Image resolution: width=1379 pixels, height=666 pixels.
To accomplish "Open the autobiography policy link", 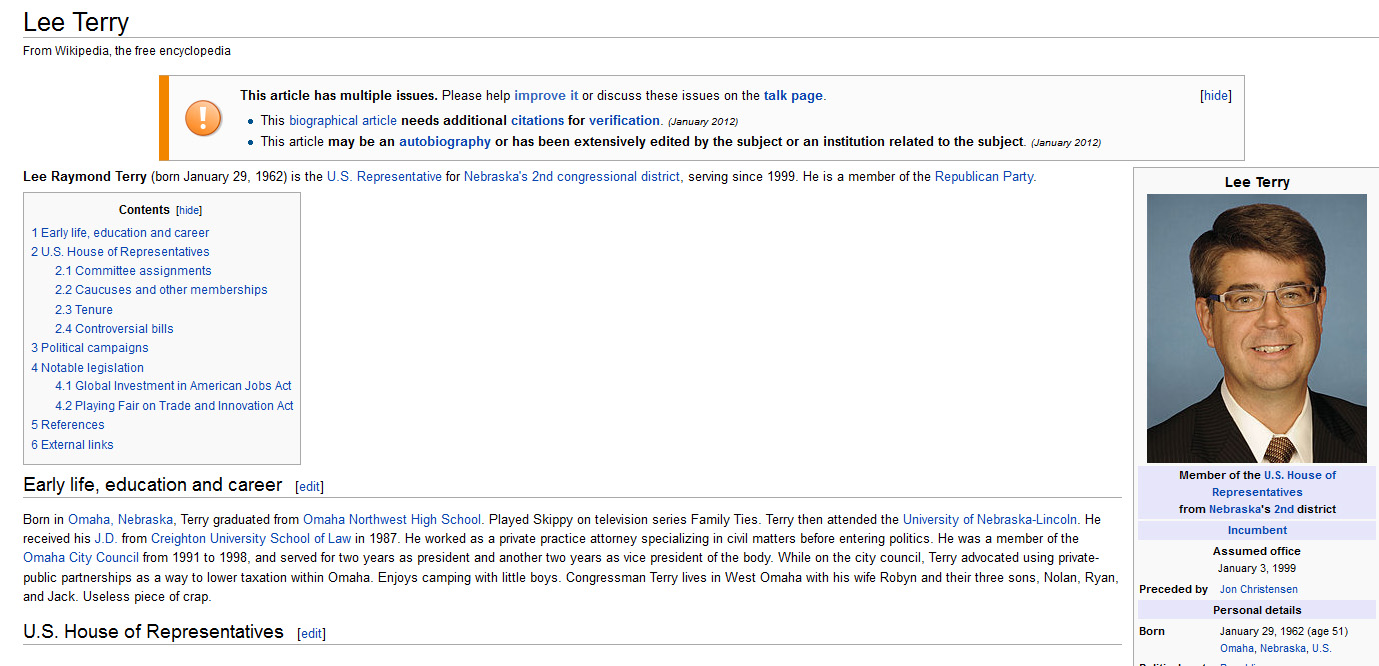I will [x=444, y=142].
